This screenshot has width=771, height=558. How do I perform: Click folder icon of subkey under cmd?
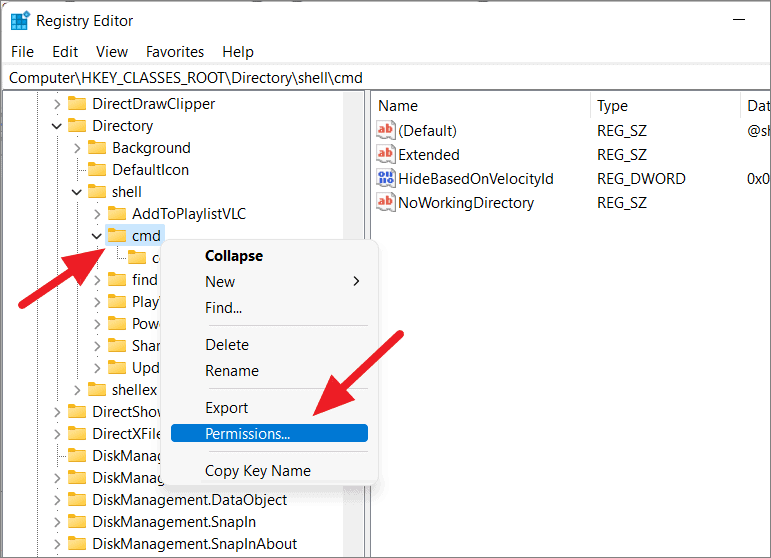137,257
